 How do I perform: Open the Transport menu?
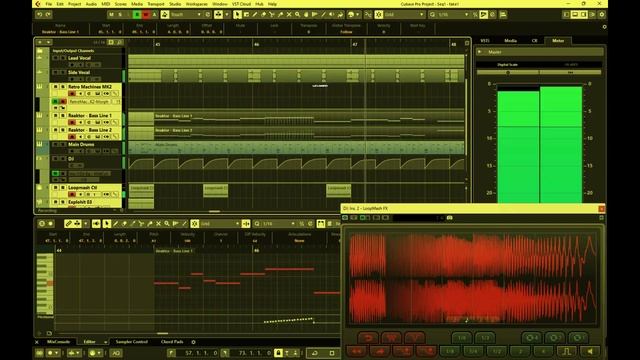(x=156, y=4)
